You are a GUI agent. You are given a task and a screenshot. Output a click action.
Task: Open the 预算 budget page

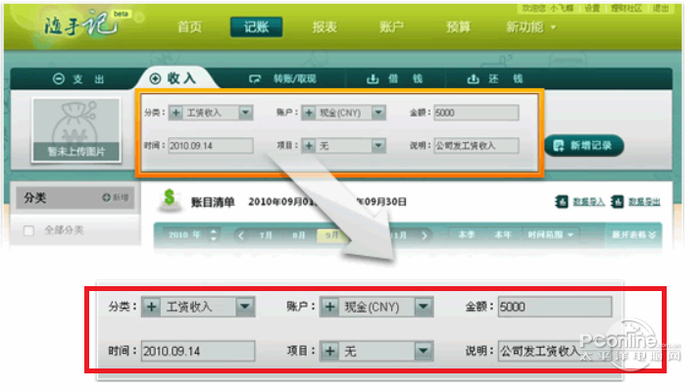[458, 27]
